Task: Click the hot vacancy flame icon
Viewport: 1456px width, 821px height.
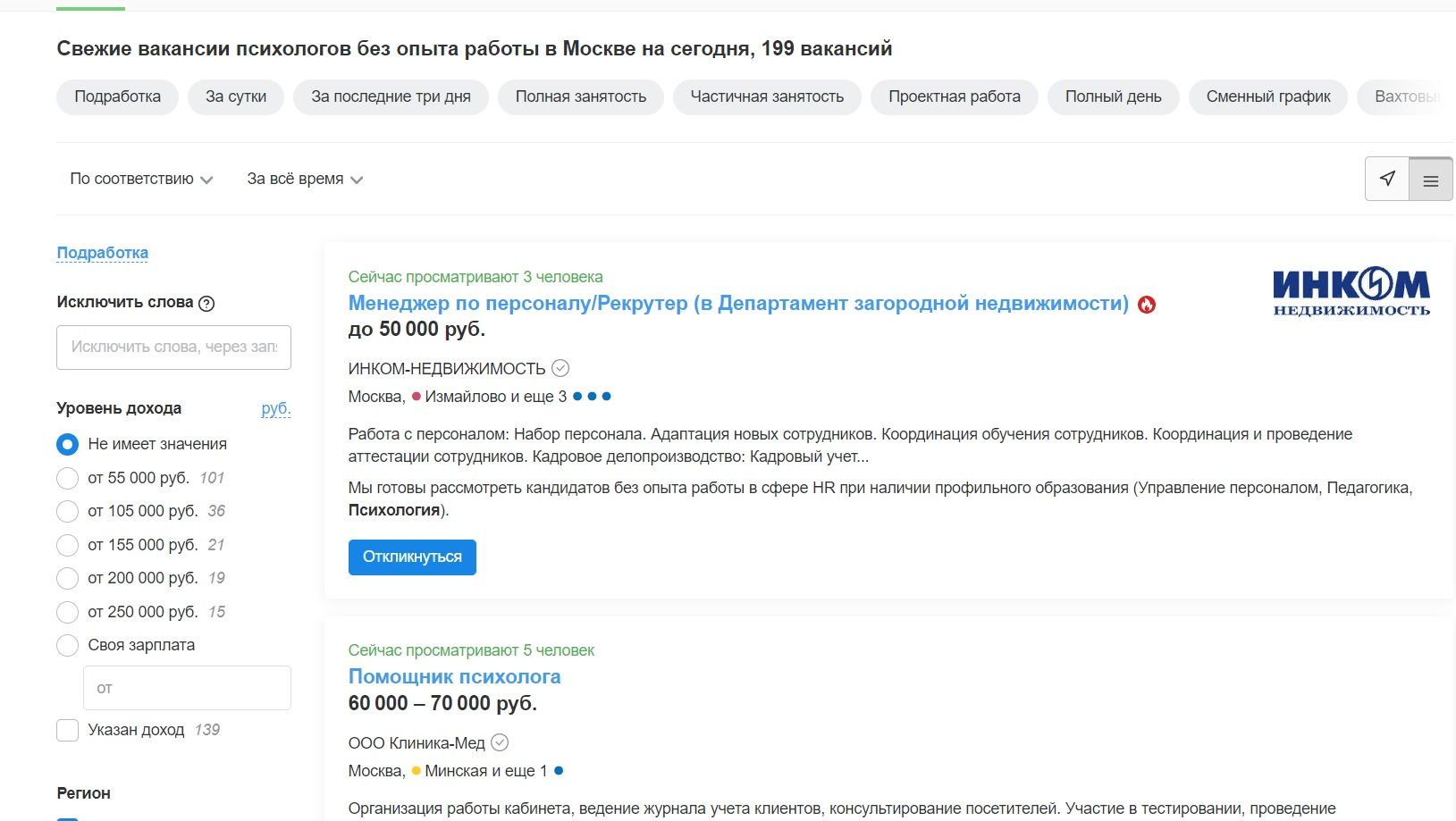Action: point(1147,305)
